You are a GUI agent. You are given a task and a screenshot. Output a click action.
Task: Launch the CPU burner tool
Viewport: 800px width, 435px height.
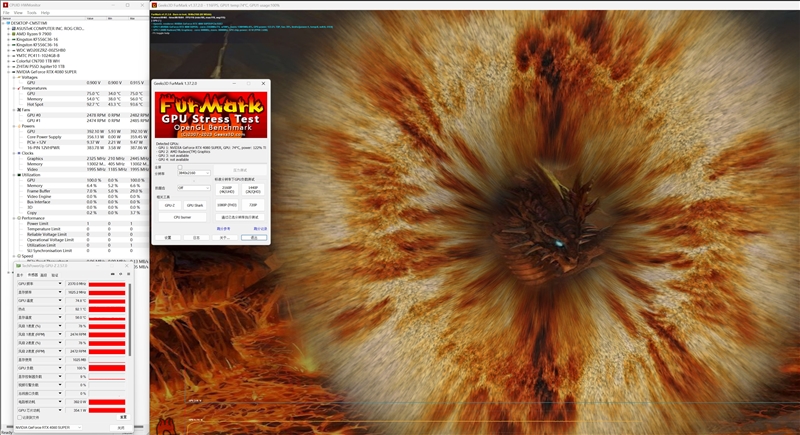pyautogui.click(x=183, y=217)
